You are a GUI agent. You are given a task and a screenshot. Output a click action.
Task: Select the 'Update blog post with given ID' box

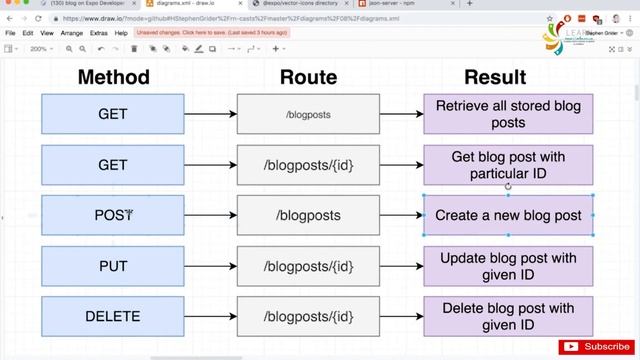click(x=508, y=266)
